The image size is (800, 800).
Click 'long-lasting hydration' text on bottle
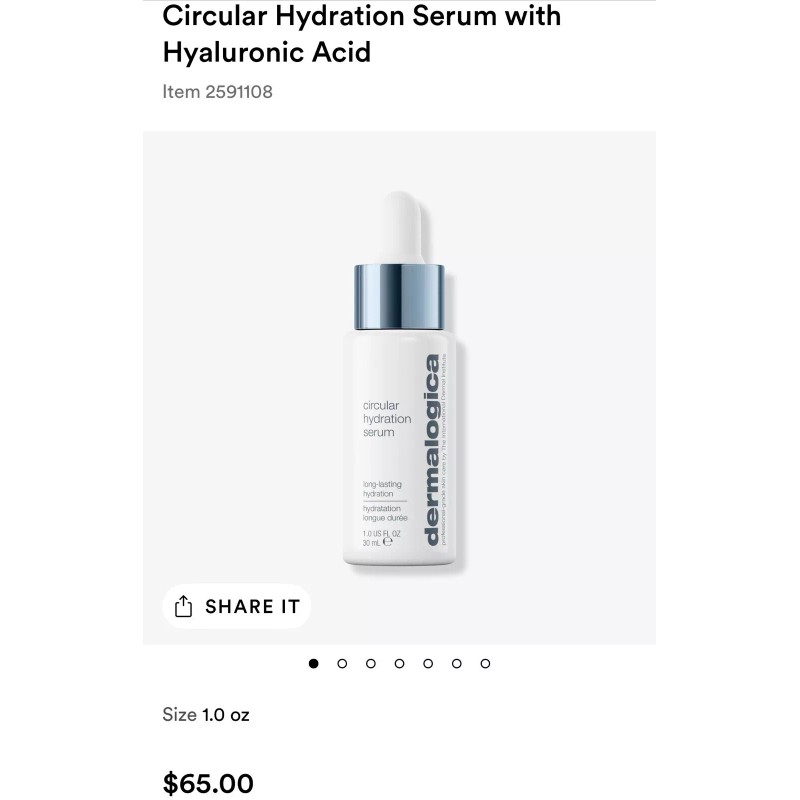pos(382,489)
